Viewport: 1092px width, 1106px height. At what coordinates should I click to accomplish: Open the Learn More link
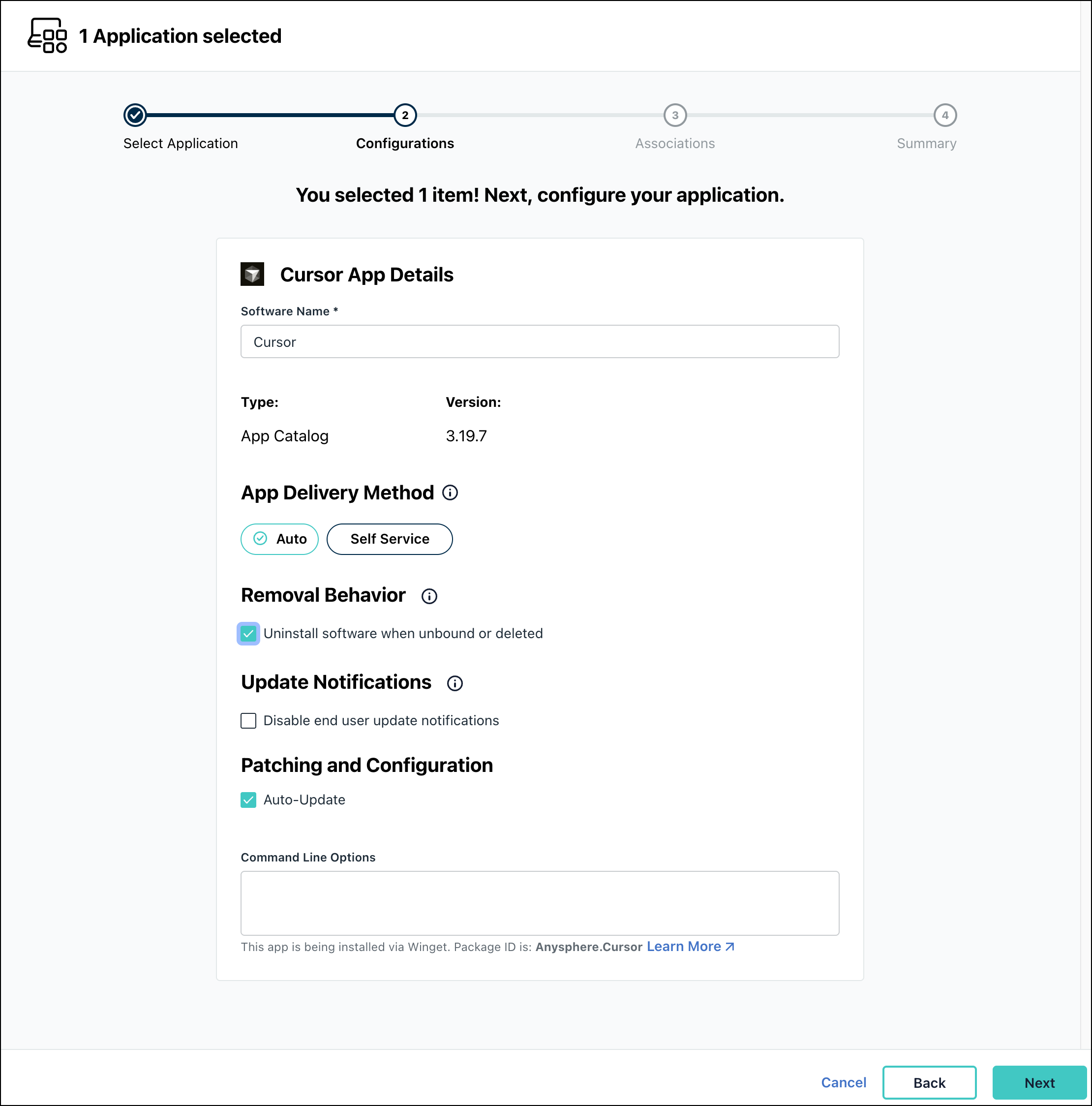[690, 947]
